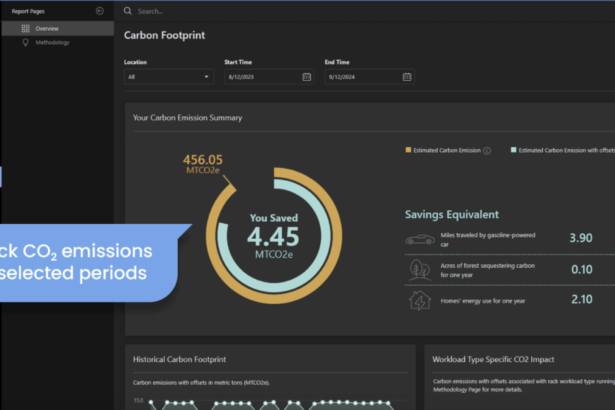Click the Workload Type Specific CO2 Impact heading

pyautogui.click(x=493, y=359)
